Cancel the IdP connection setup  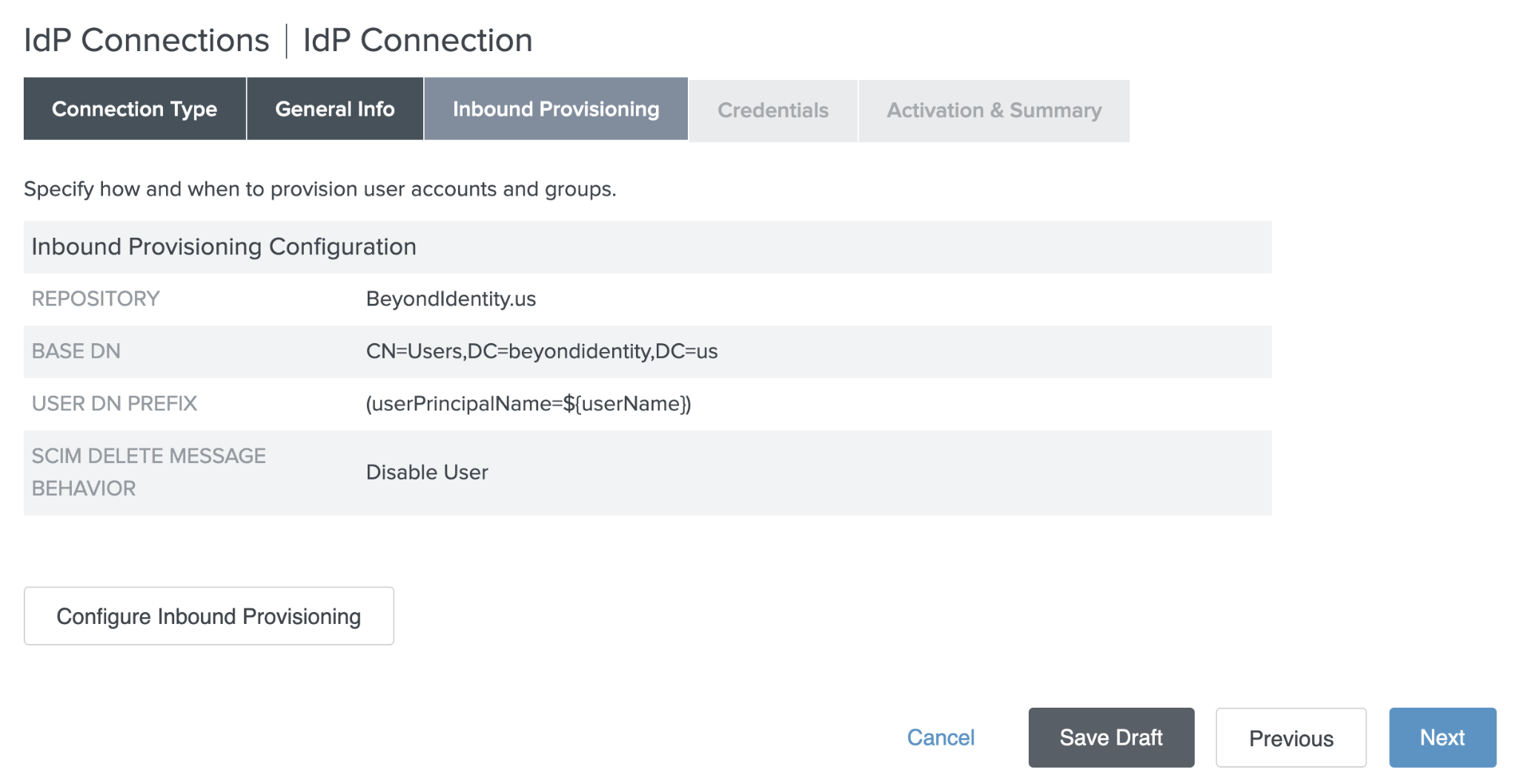tap(940, 737)
